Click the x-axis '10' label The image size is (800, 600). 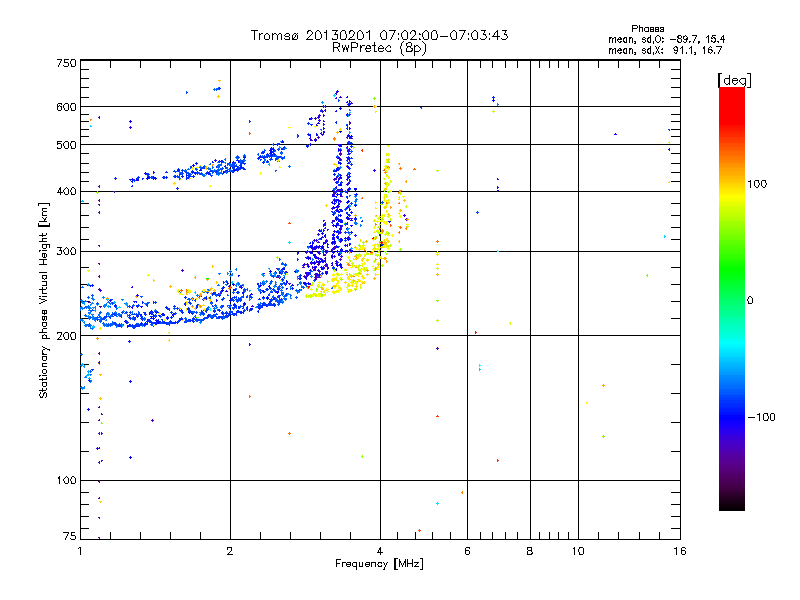pyautogui.click(x=578, y=551)
